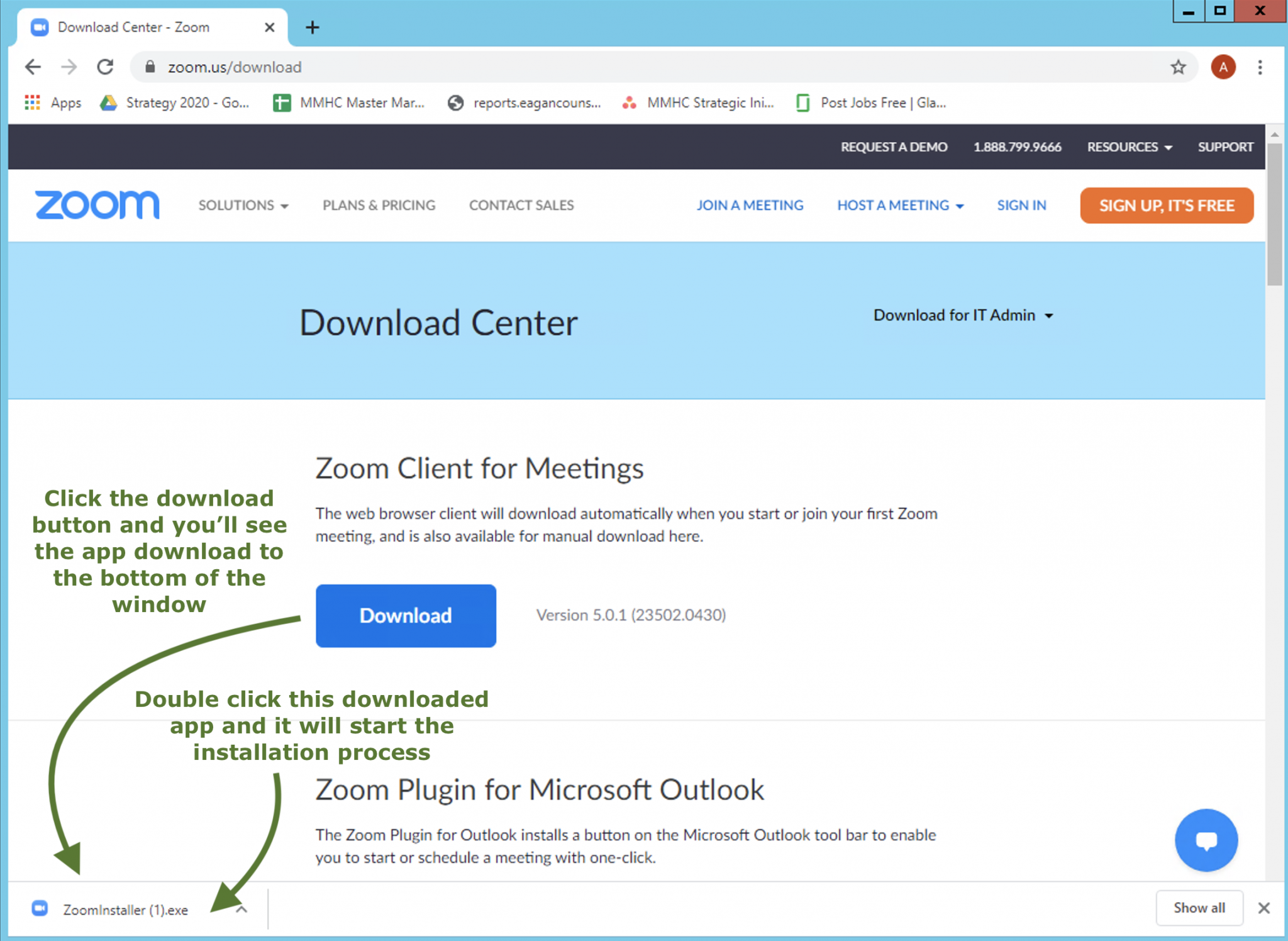
Task: Open the Resources menu
Action: click(x=1129, y=147)
